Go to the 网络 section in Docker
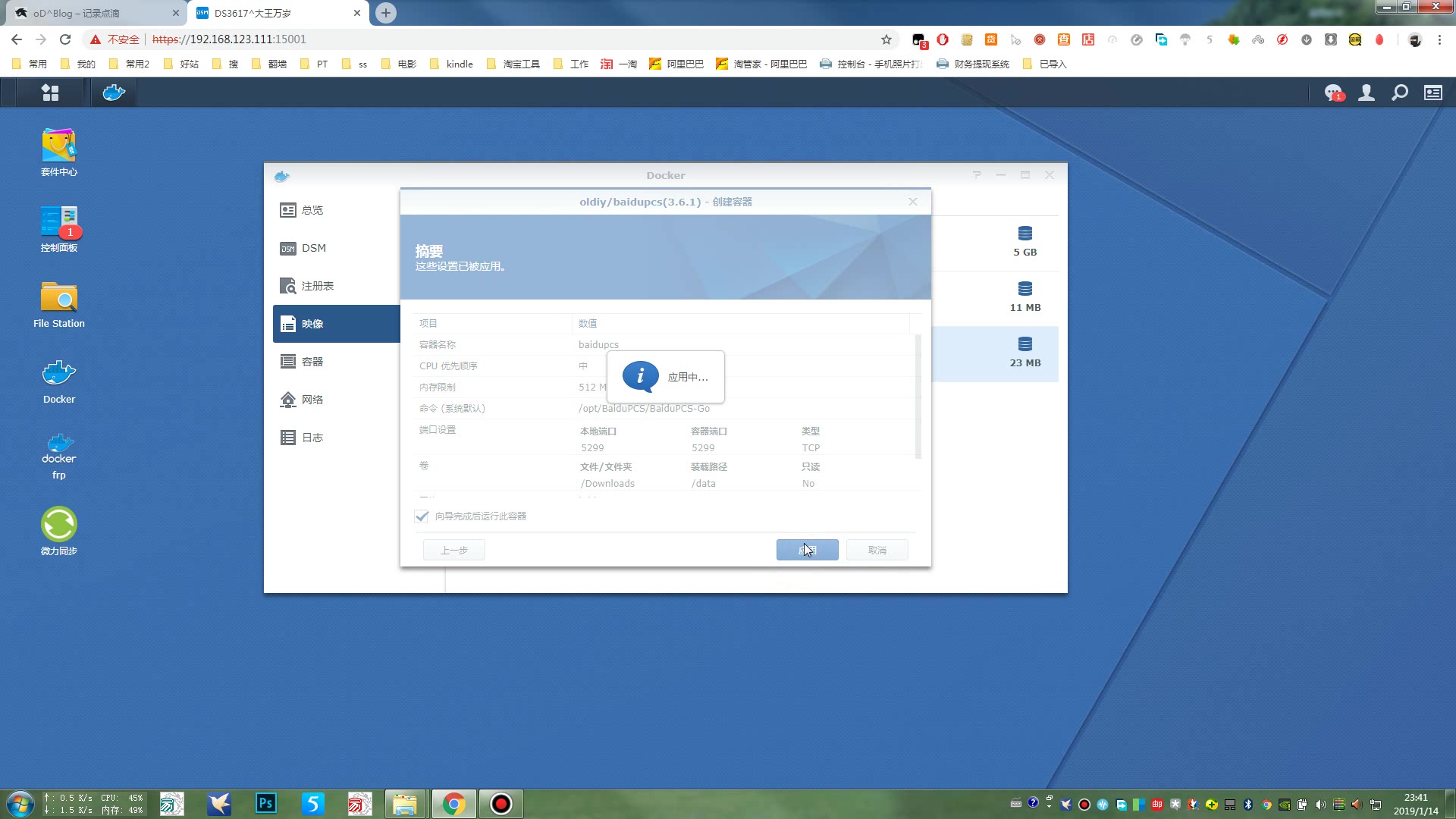The image size is (1456, 819). click(312, 400)
